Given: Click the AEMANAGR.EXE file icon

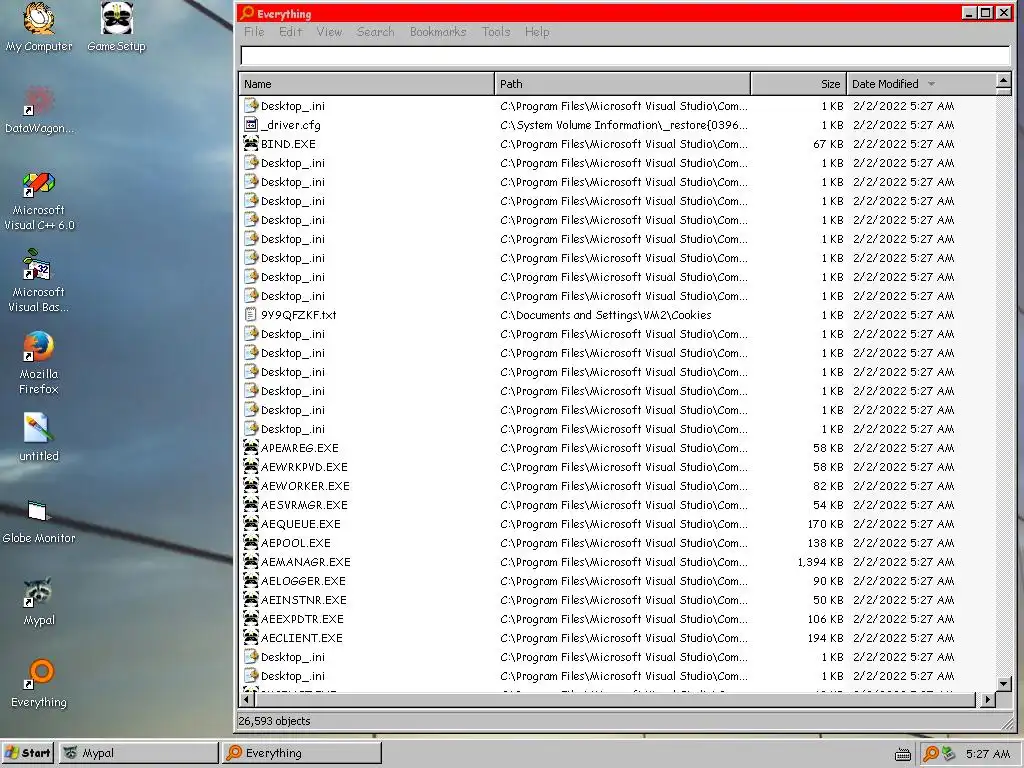Looking at the screenshot, I should click(251, 561).
